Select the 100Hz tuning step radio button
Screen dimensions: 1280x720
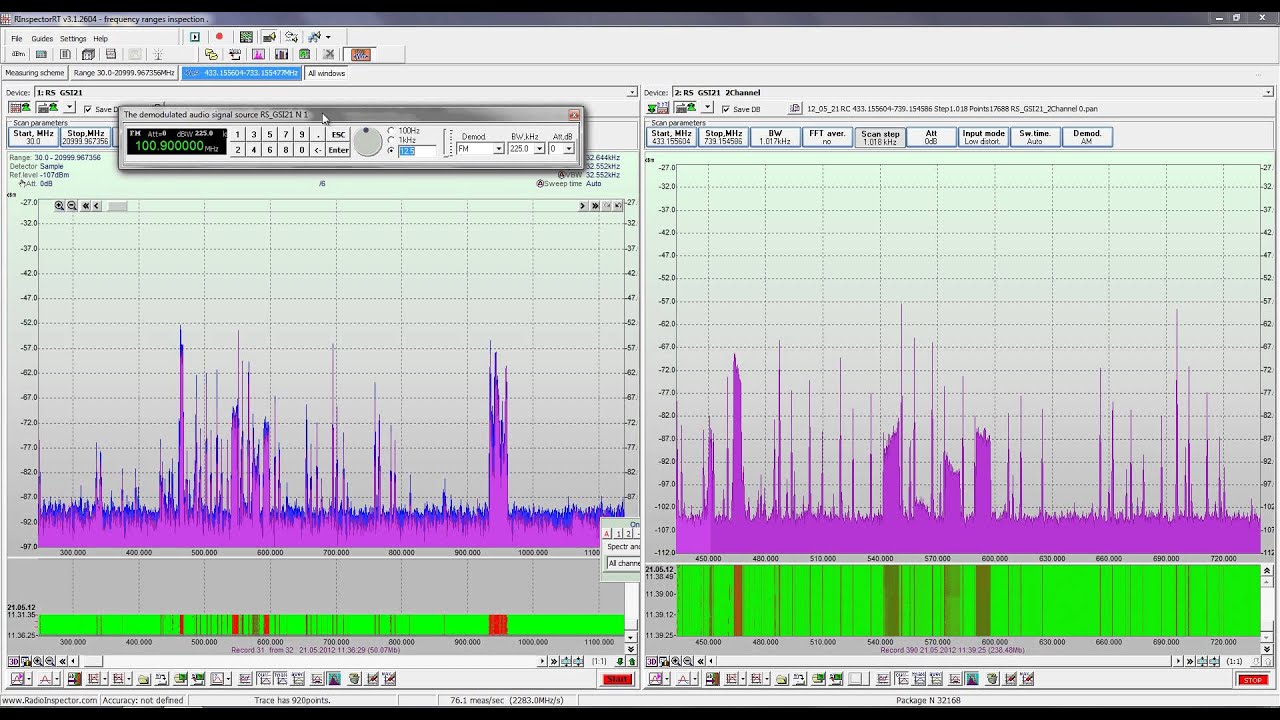point(391,131)
